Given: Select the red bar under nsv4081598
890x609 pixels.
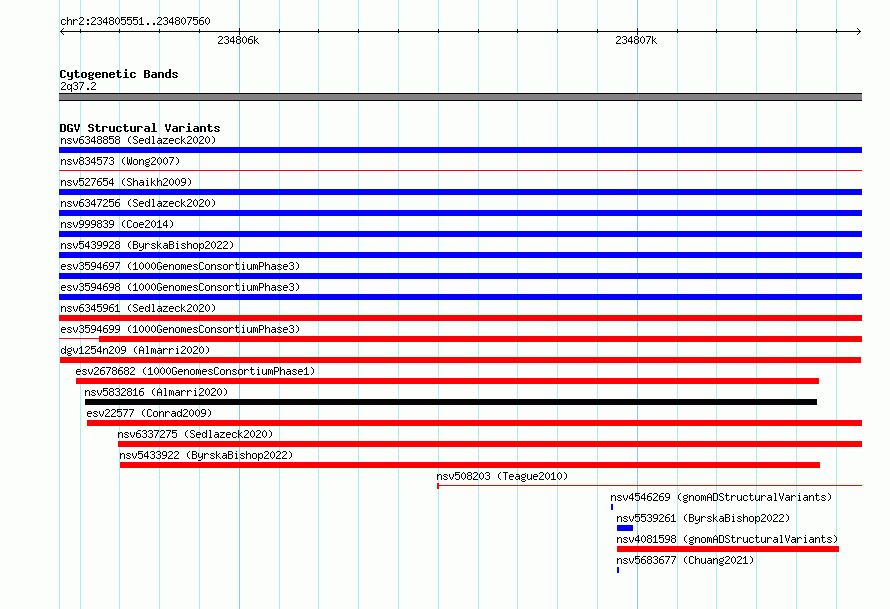Looking at the screenshot, I should (728, 549).
